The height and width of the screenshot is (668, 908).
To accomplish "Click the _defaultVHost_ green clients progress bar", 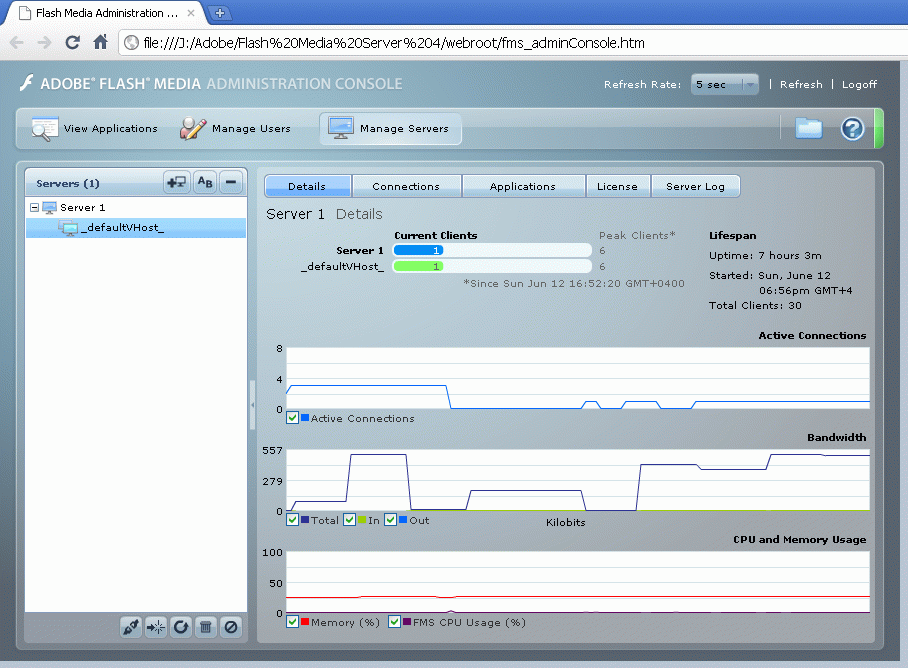I will [418, 266].
